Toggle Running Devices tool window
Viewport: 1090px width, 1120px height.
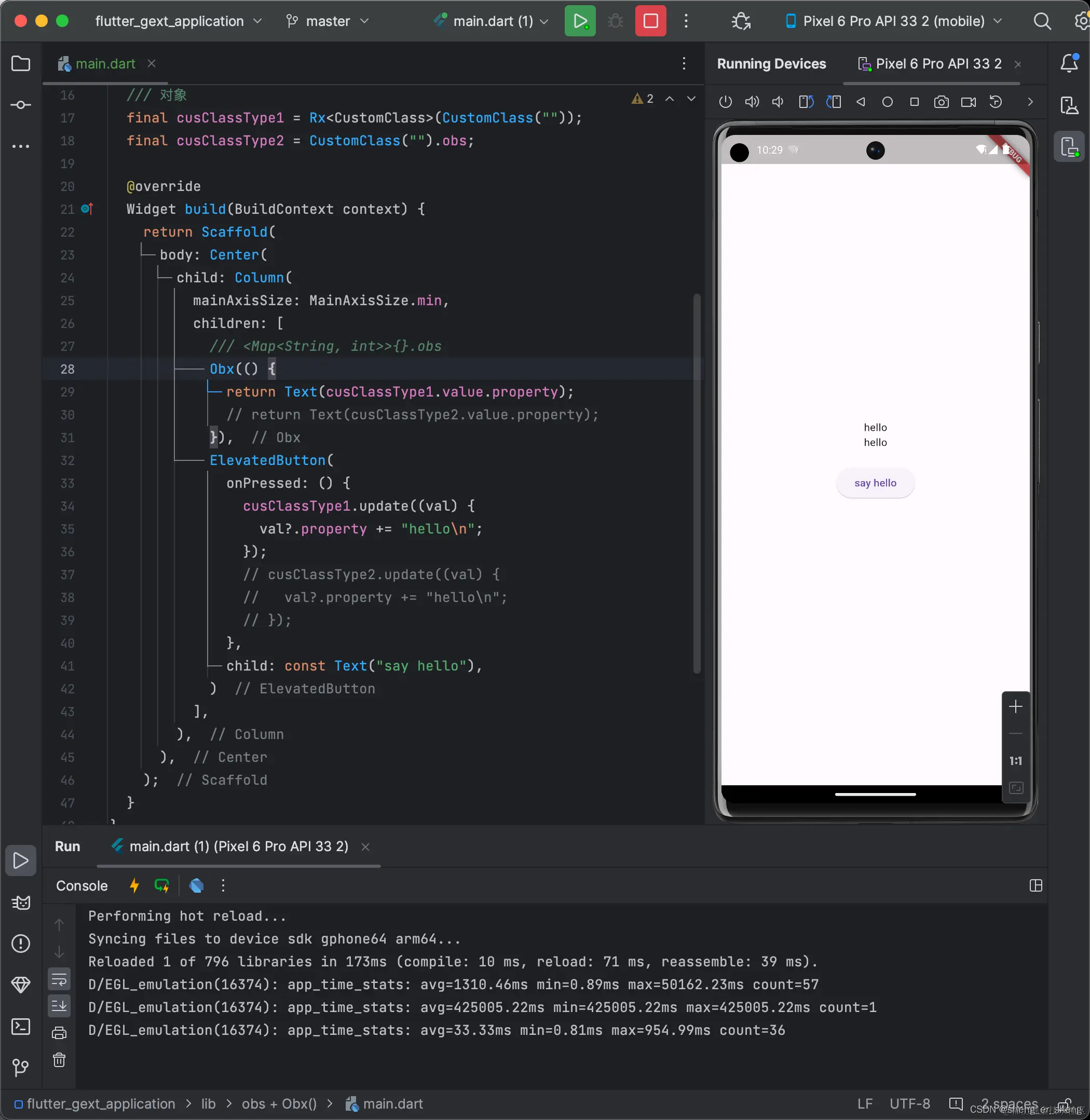[1069, 147]
